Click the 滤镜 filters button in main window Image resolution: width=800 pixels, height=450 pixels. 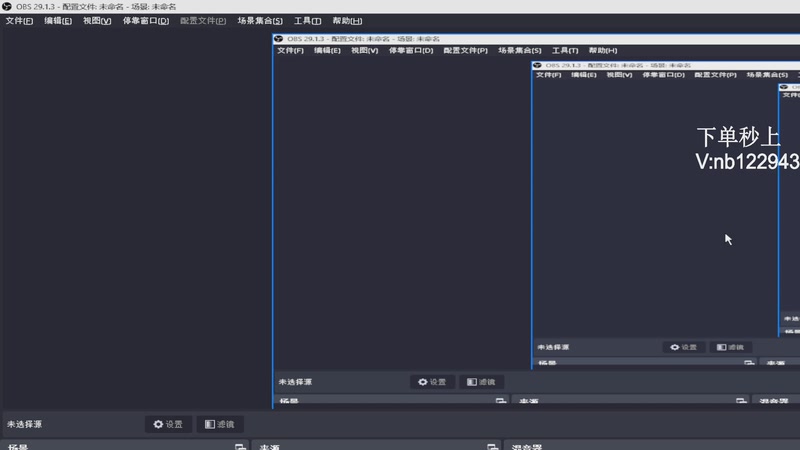coord(220,424)
